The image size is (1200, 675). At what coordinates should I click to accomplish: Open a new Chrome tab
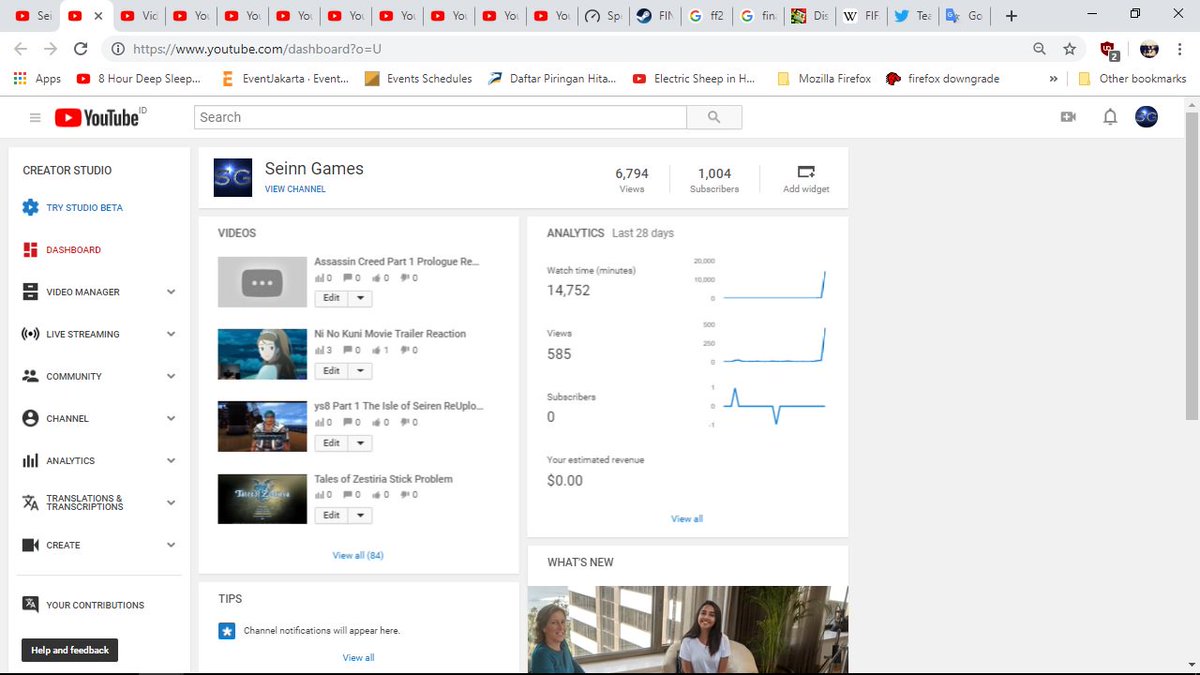1011,16
